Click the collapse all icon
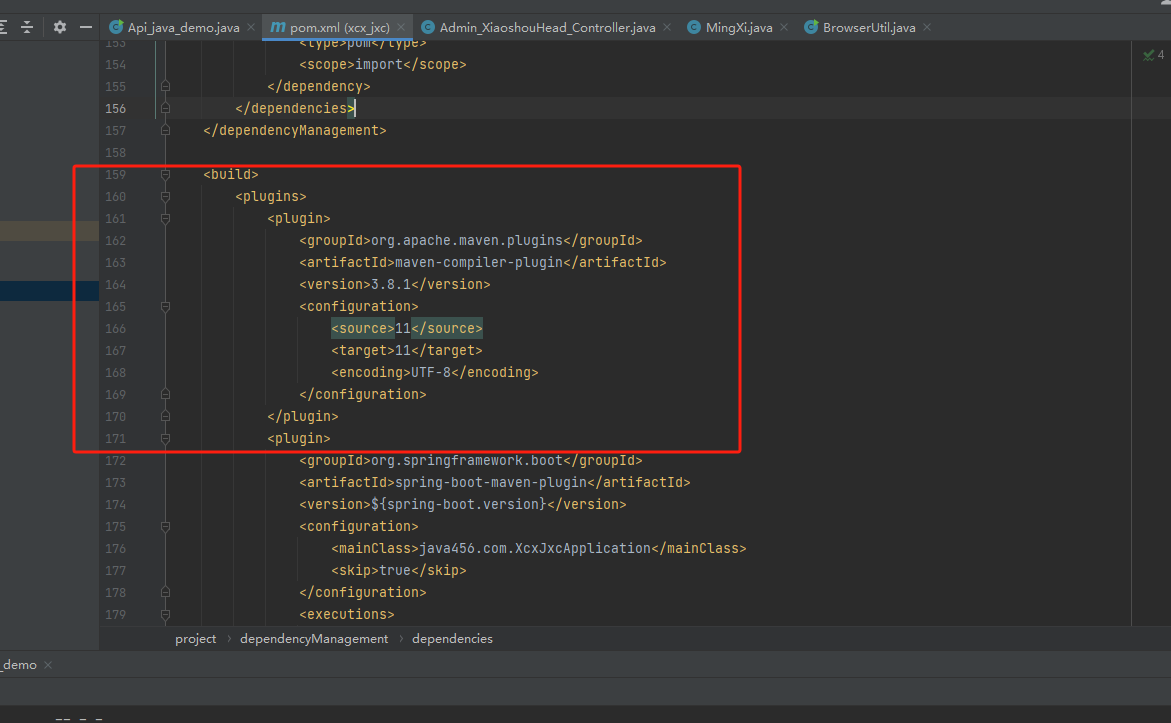Screen dimensions: 1171x723 tap(27, 27)
